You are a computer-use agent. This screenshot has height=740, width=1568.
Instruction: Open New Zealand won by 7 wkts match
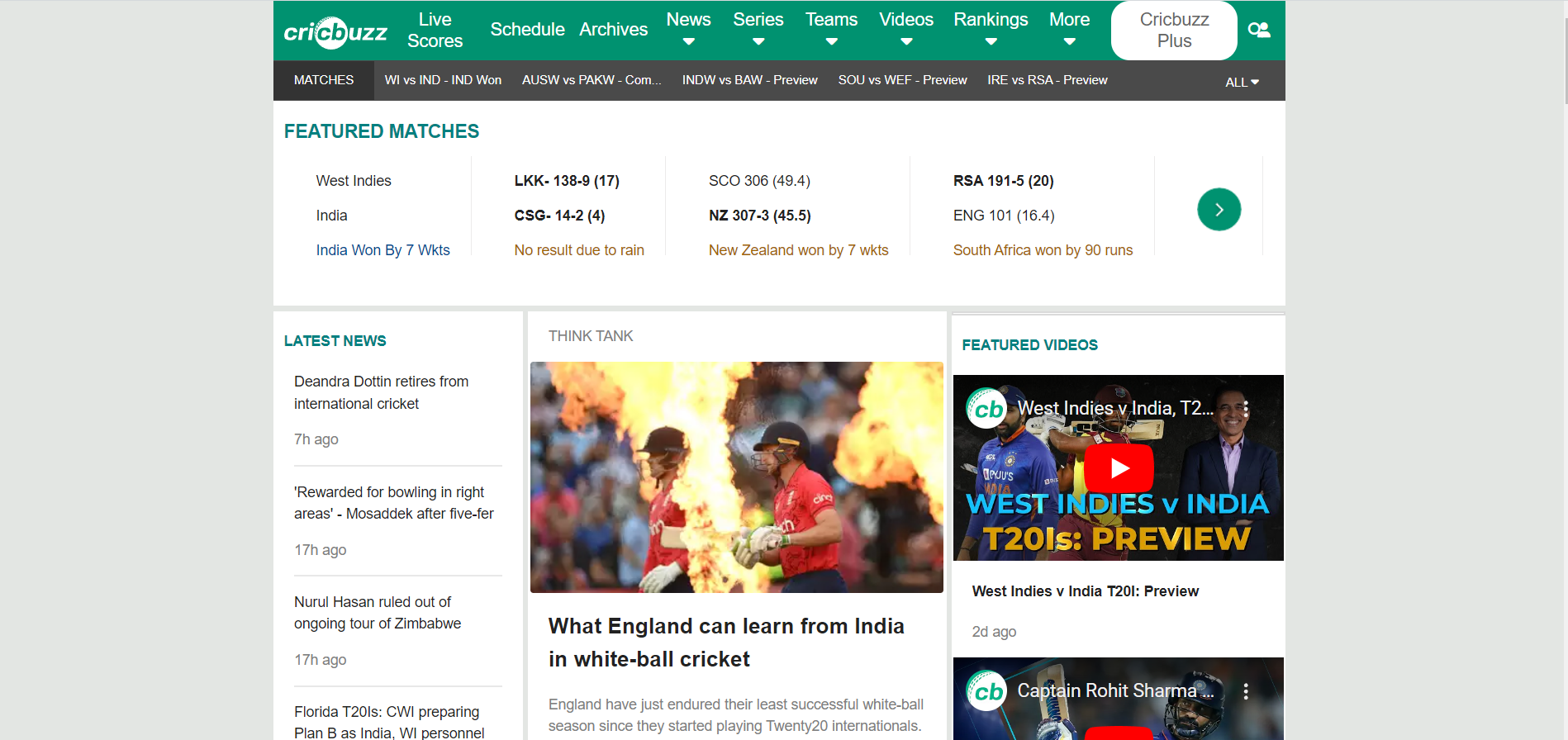[x=798, y=250]
